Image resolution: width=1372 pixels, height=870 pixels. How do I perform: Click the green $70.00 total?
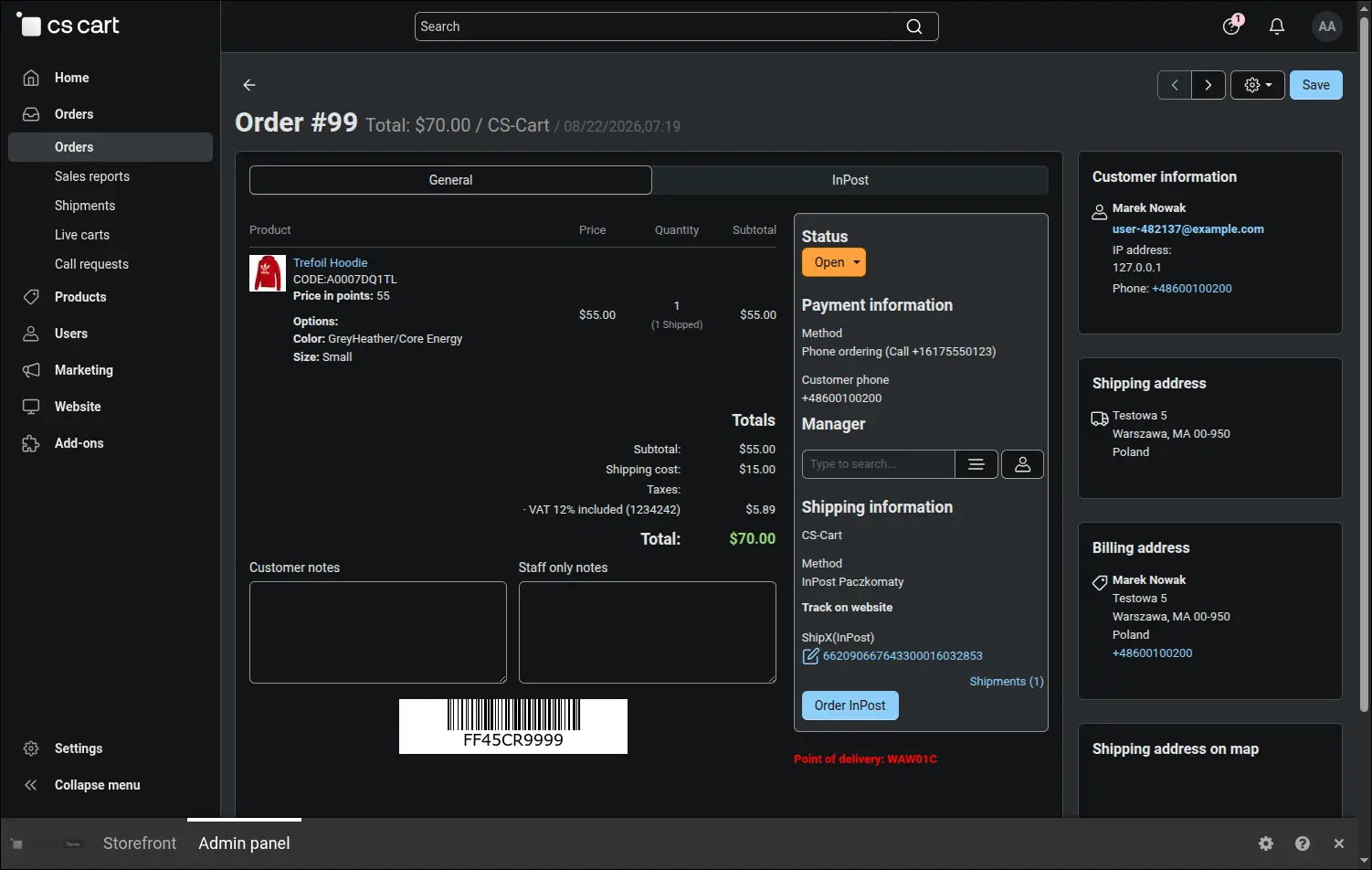[752, 539]
